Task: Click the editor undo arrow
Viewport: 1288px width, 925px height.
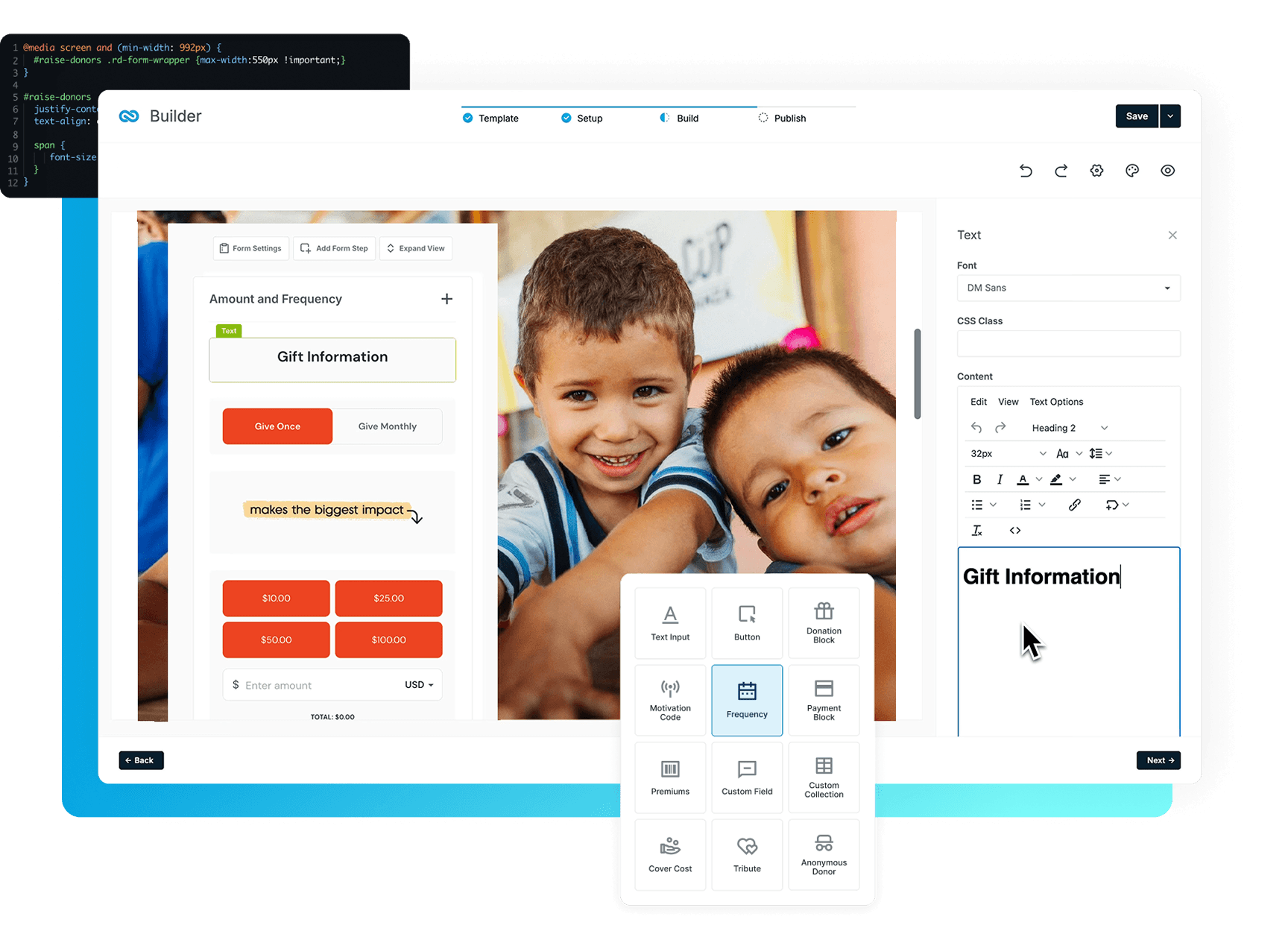Action: pos(976,428)
